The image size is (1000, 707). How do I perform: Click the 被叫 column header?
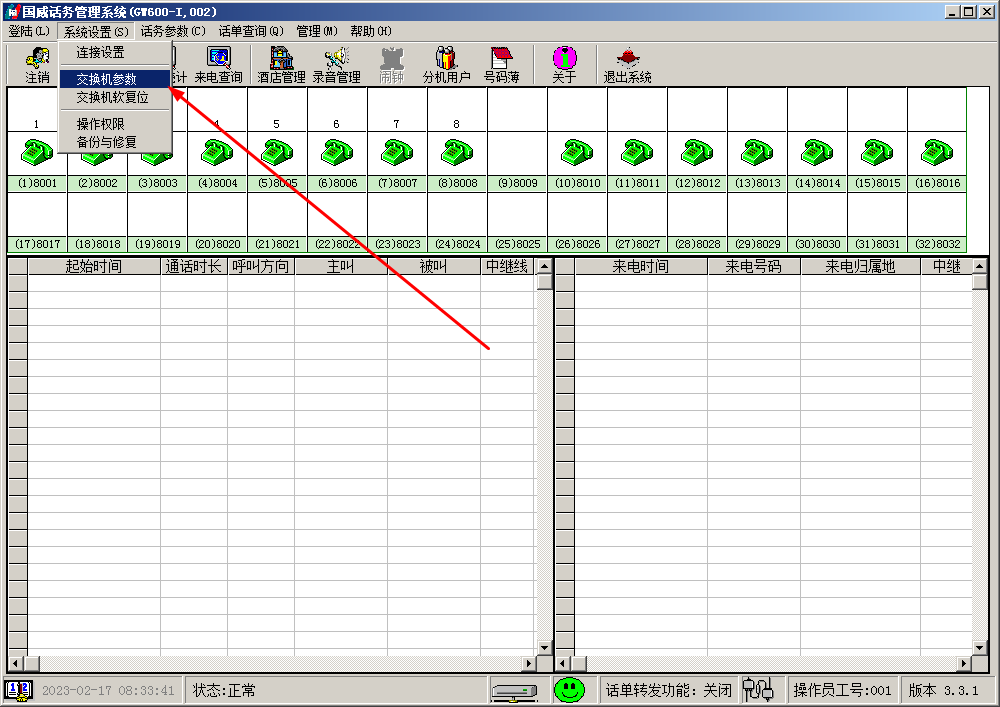pyautogui.click(x=433, y=266)
